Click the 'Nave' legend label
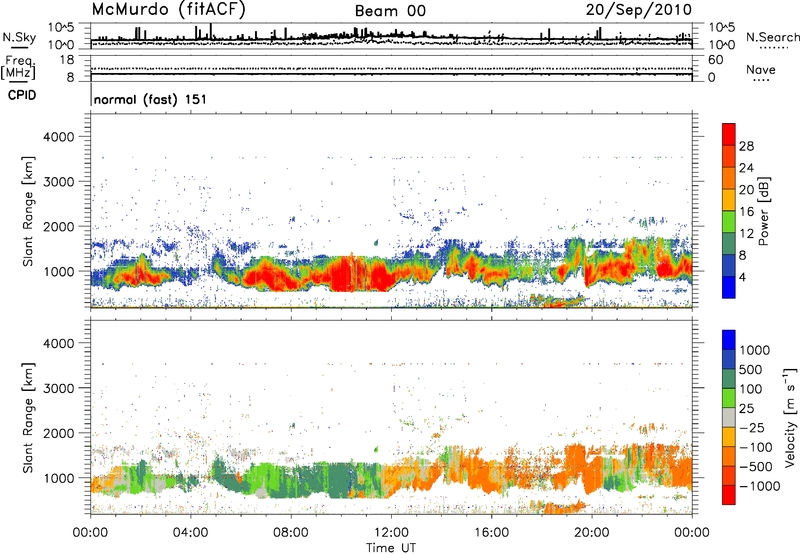Screen dimensions: 800x554 (761, 69)
